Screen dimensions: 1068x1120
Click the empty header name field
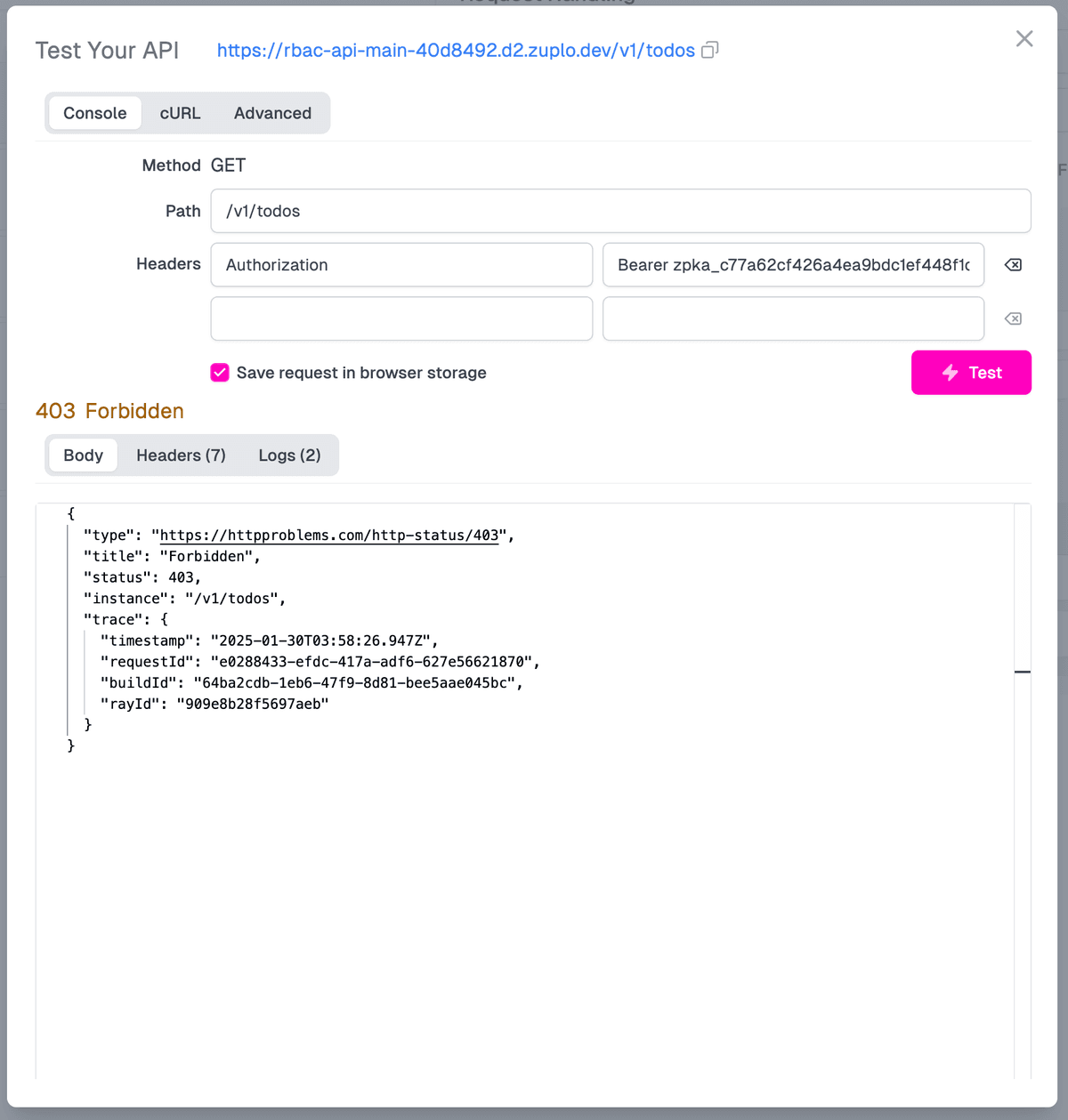click(x=401, y=319)
